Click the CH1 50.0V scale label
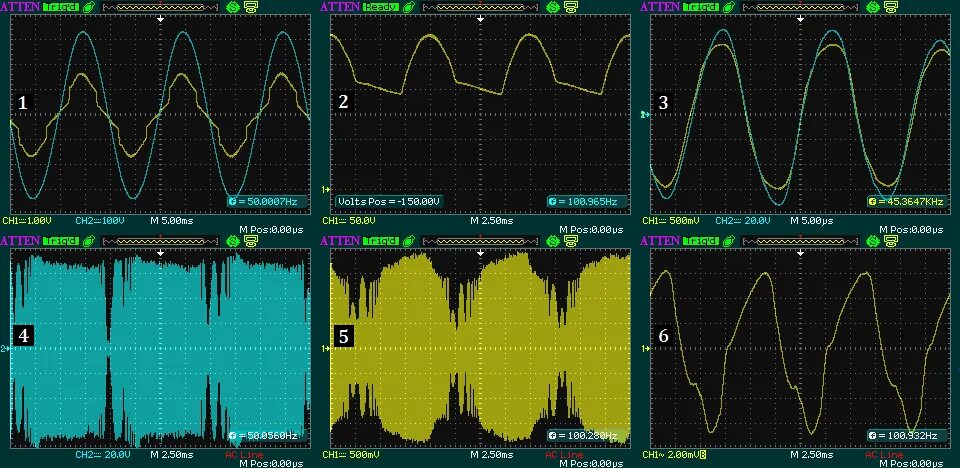The image size is (960, 468). [x=347, y=220]
